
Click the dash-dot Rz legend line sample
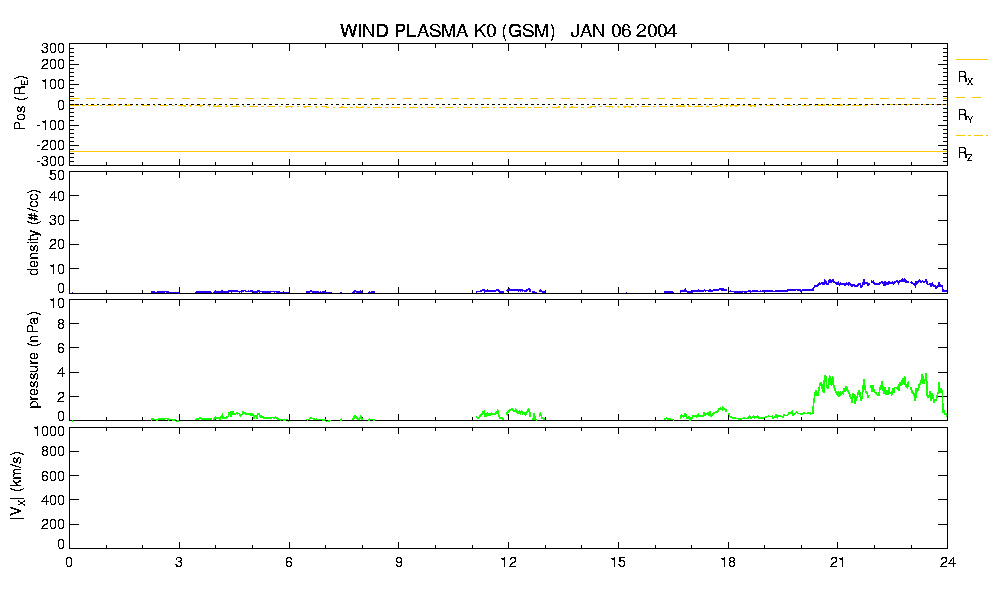[x=971, y=136]
